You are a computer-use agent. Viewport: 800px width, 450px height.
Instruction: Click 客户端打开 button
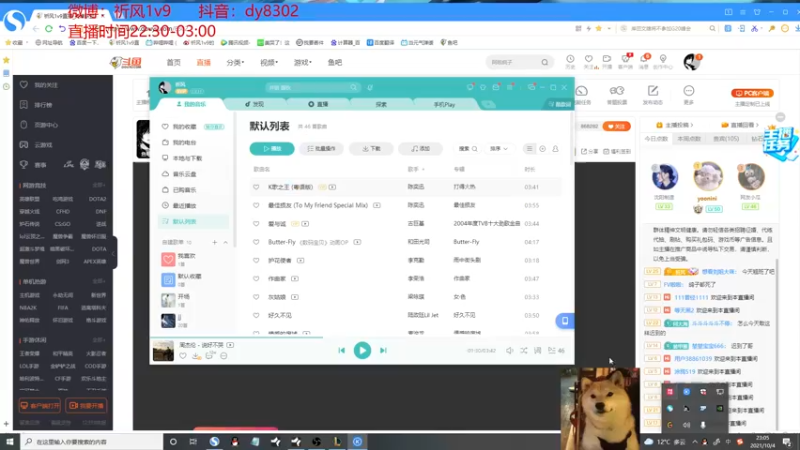click(x=40, y=406)
